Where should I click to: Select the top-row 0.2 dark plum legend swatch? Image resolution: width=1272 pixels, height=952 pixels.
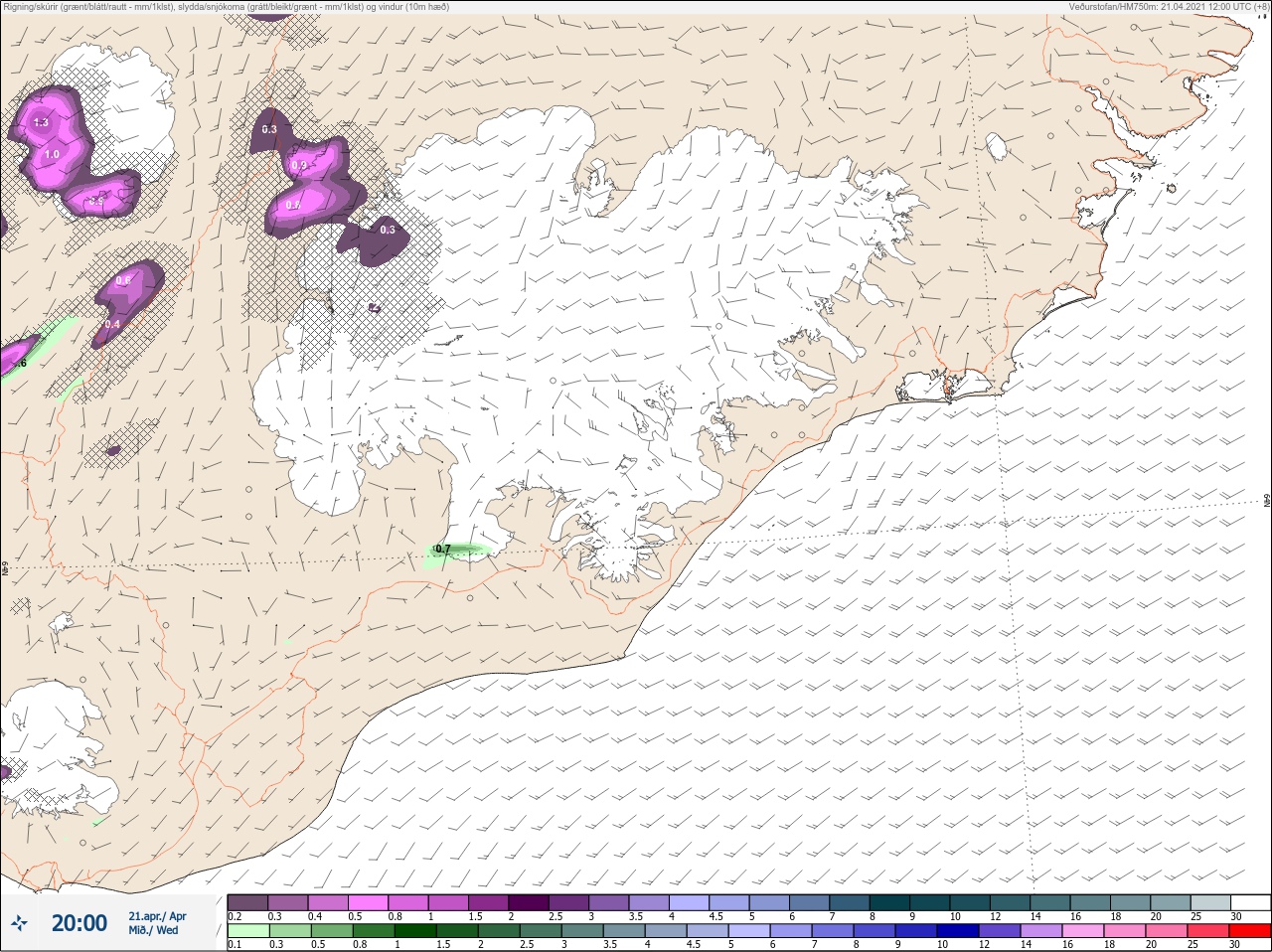pos(247,902)
